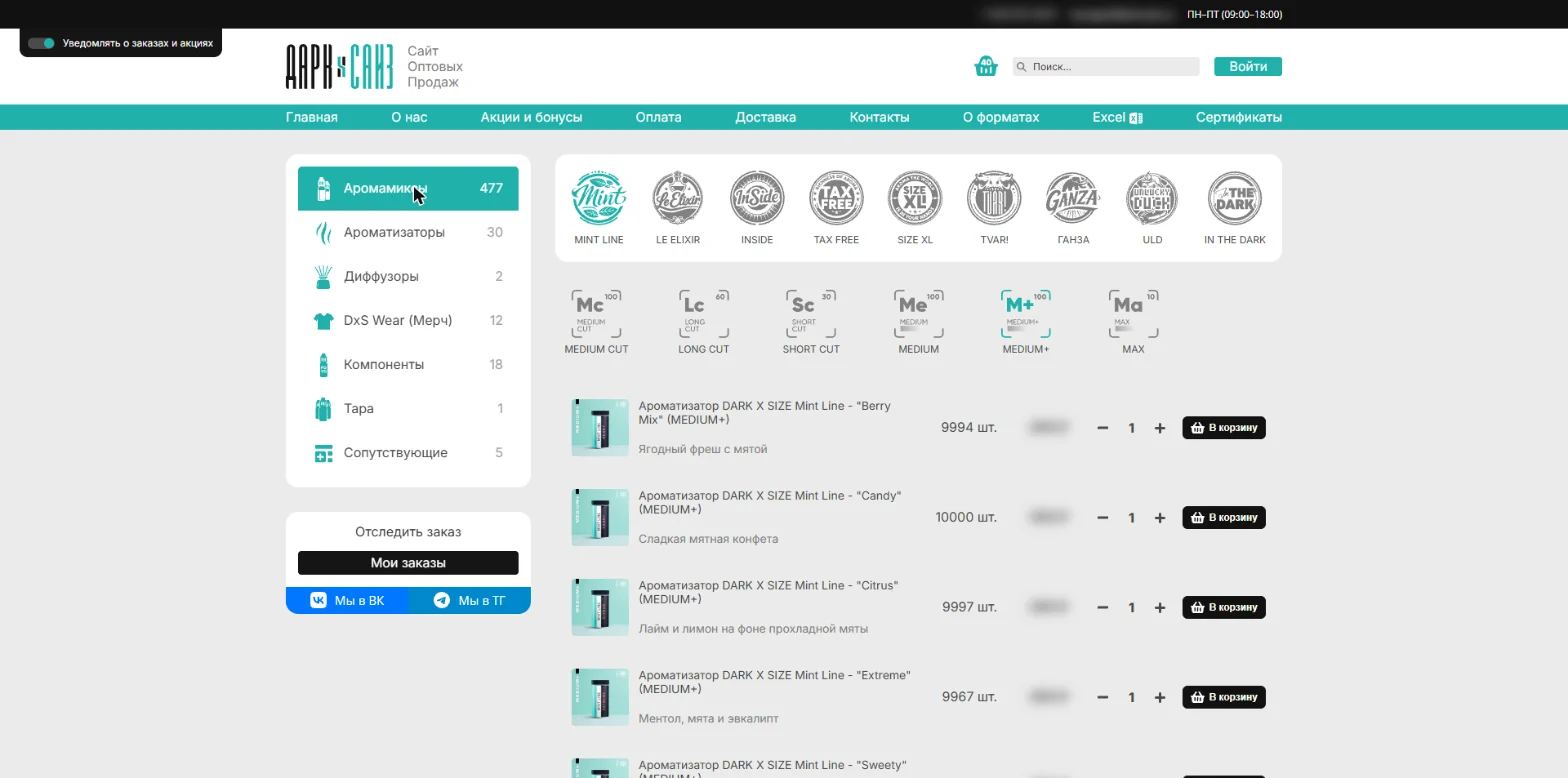Open the Сертификаты menu item
The image size is (1568, 778).
(x=1239, y=117)
